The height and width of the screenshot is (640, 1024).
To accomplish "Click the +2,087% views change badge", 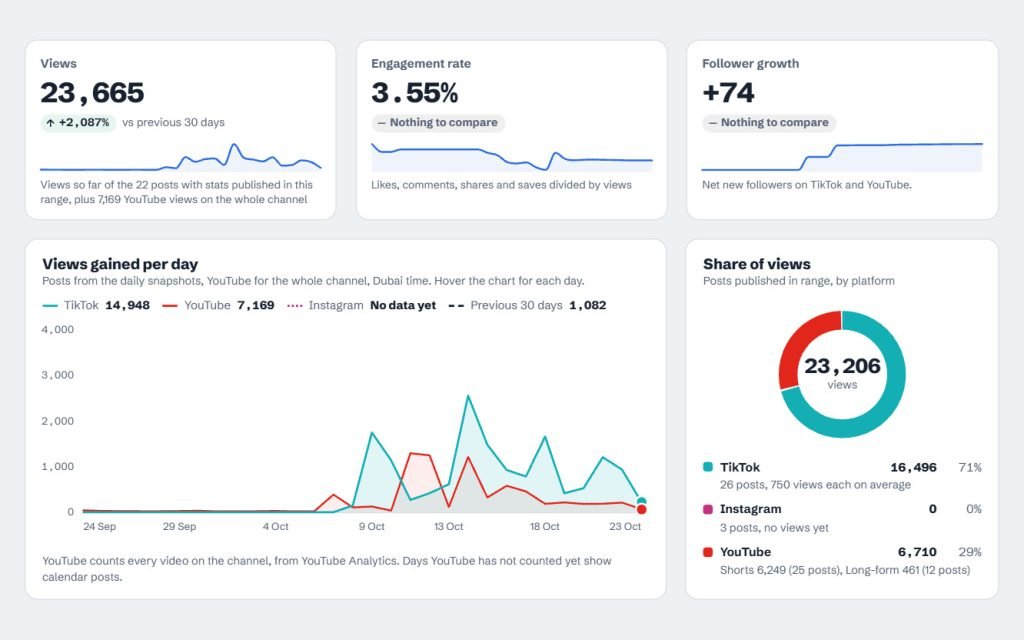I will click(x=78, y=122).
